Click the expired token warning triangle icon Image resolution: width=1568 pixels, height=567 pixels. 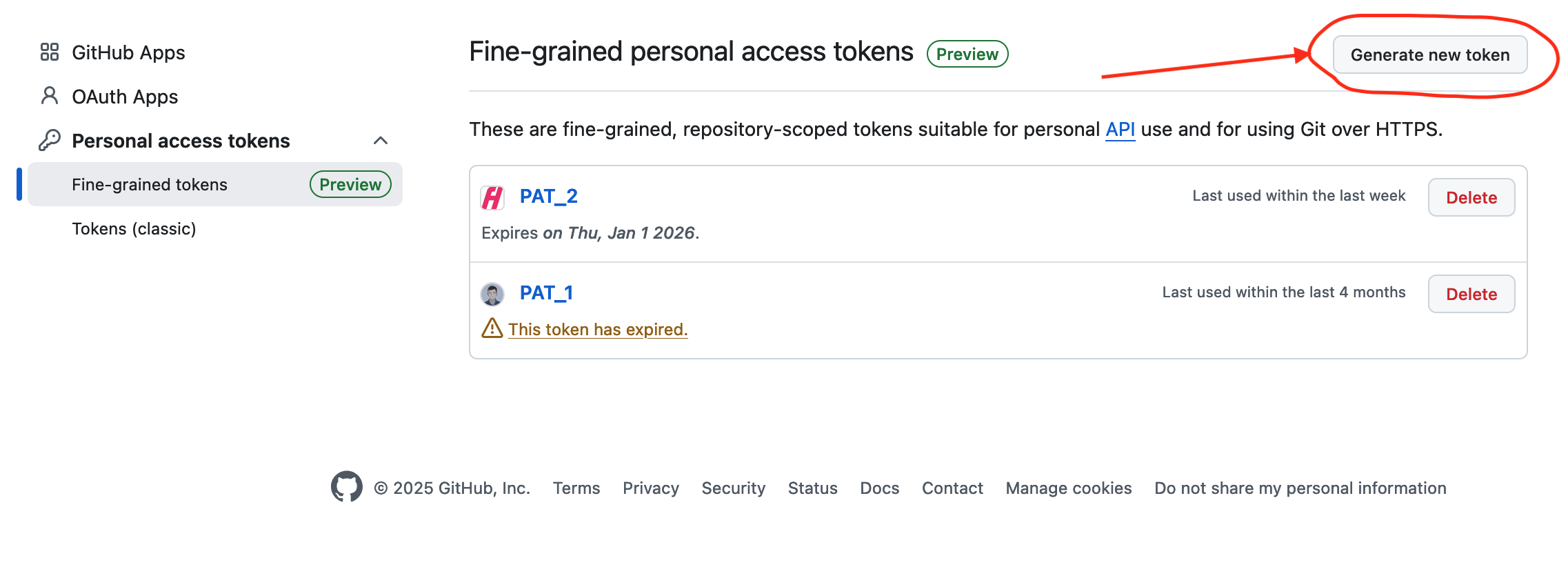(x=492, y=328)
